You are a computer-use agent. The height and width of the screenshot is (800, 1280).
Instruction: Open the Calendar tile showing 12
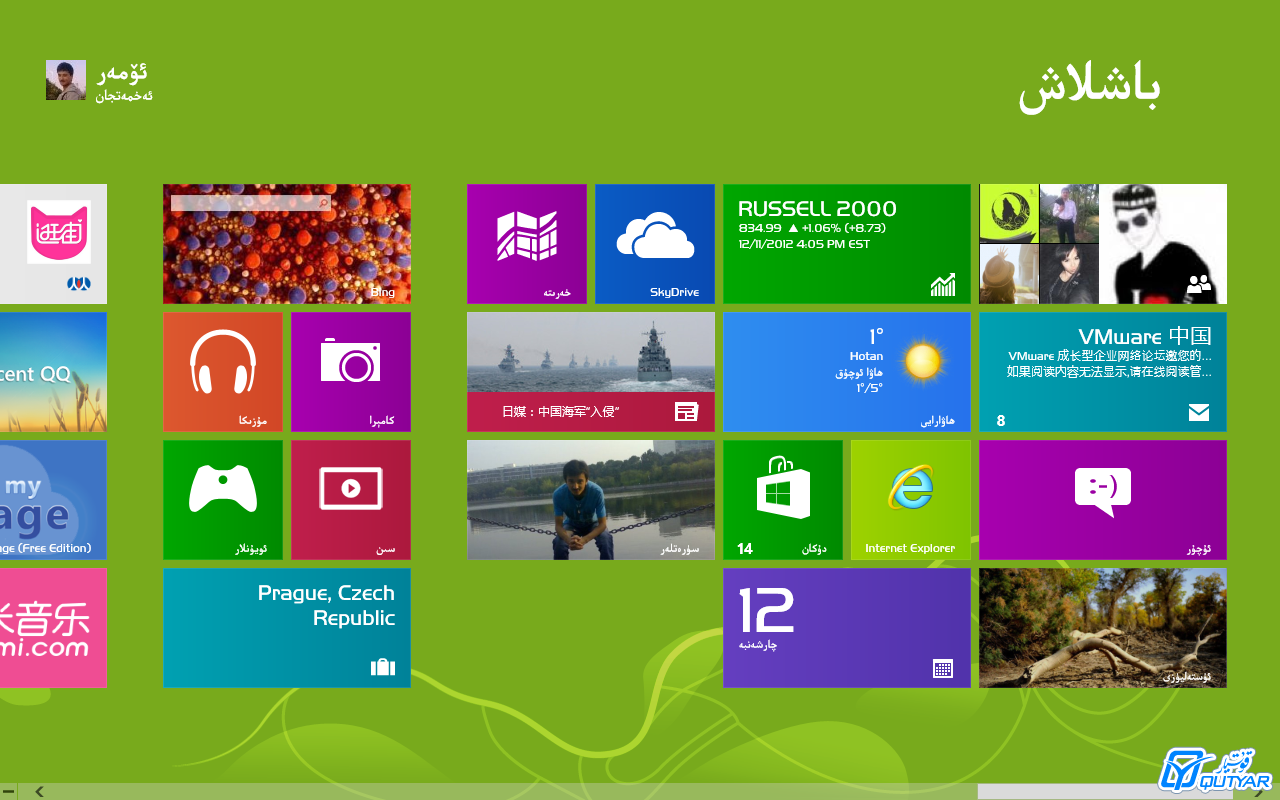pyautogui.click(x=847, y=628)
